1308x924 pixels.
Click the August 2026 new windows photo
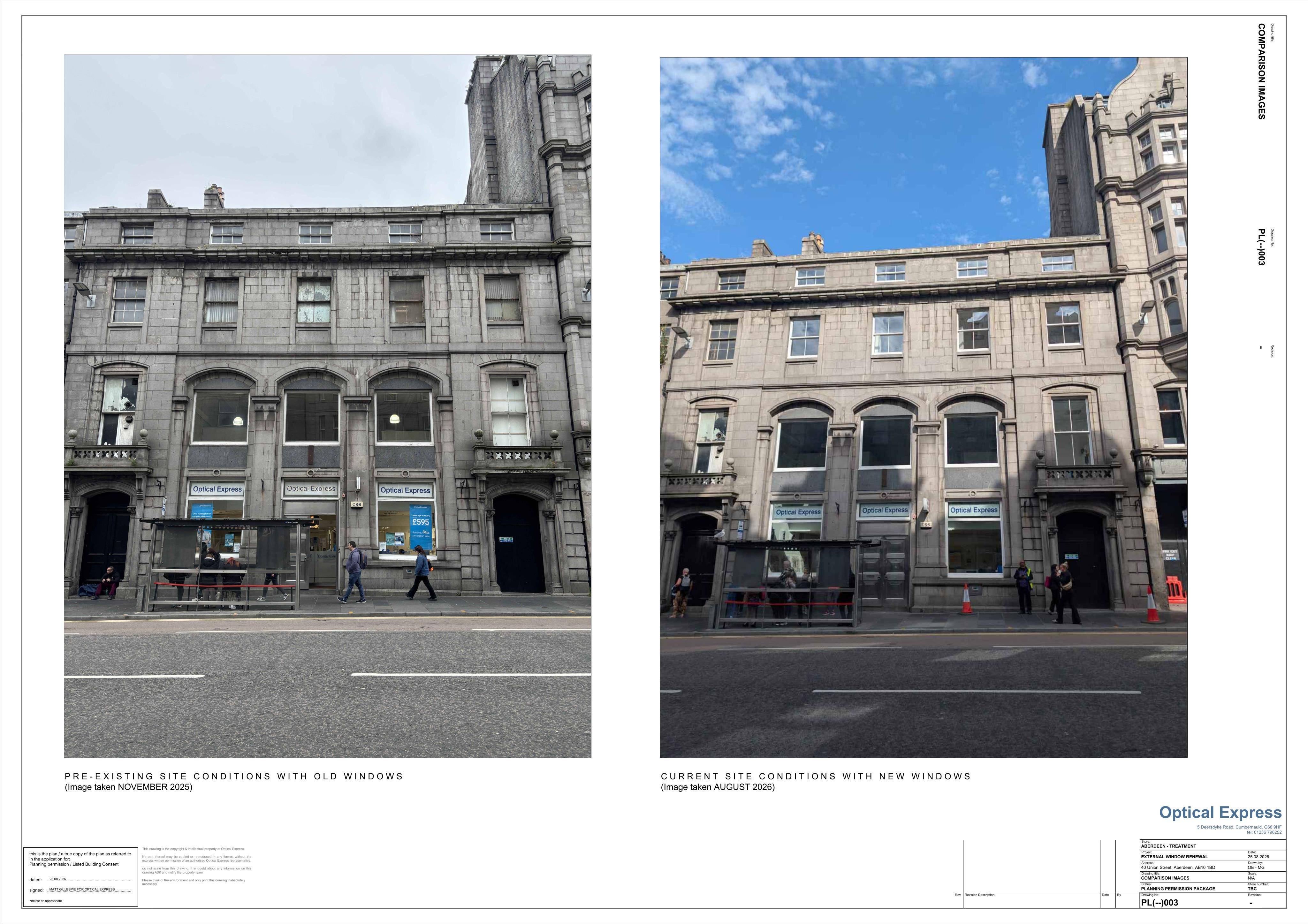pyautogui.click(x=924, y=407)
